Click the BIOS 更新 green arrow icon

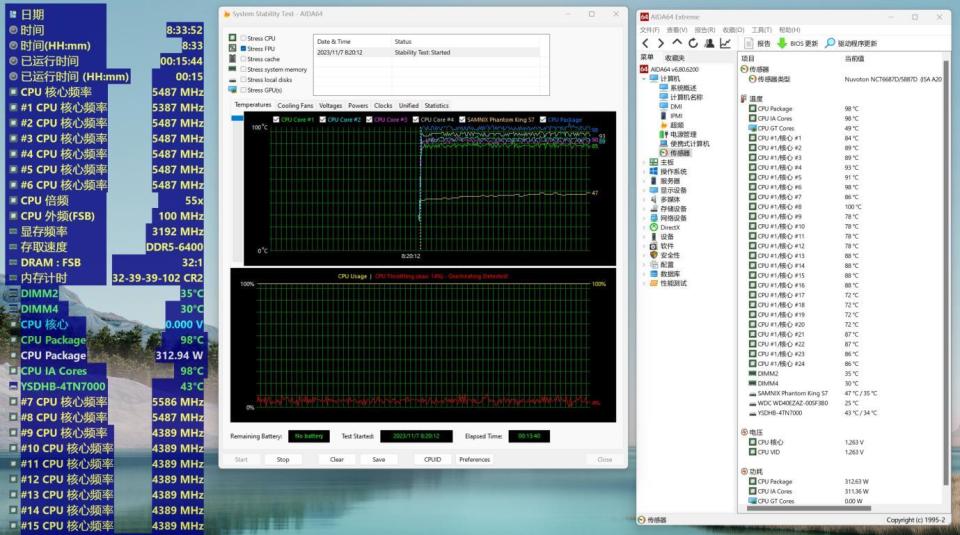782,43
